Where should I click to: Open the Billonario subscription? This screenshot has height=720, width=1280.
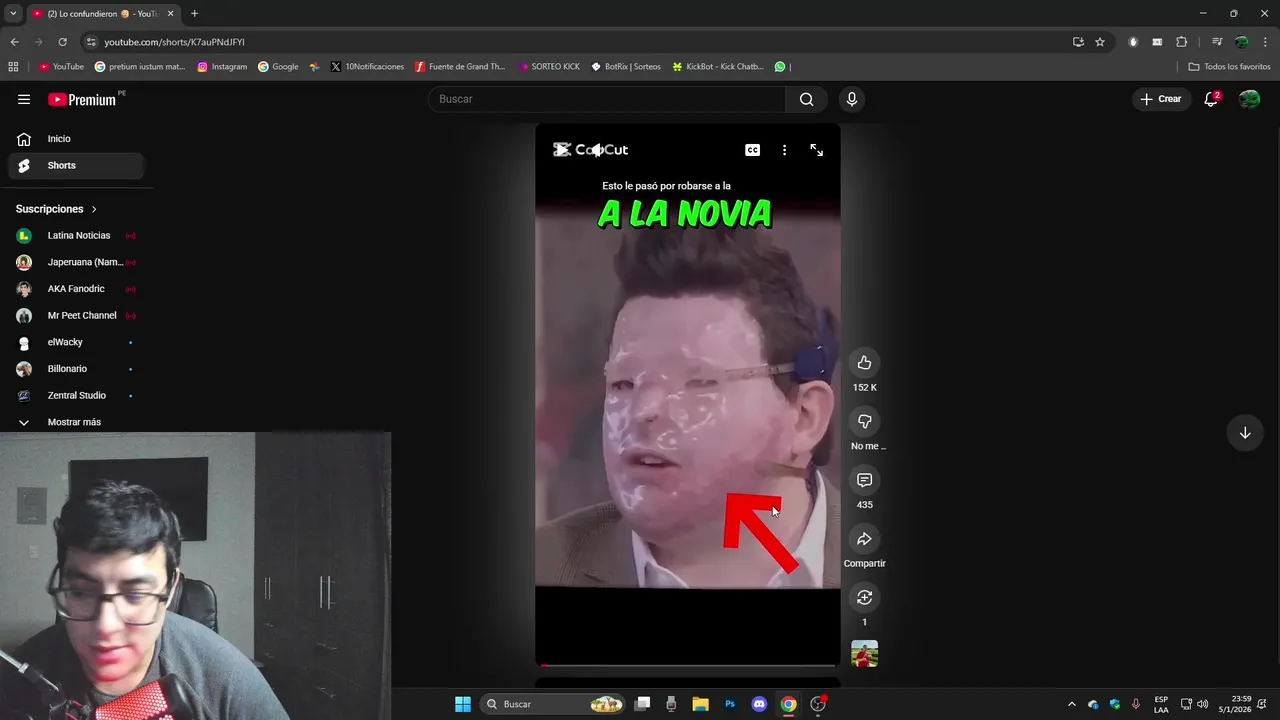[76, 369]
